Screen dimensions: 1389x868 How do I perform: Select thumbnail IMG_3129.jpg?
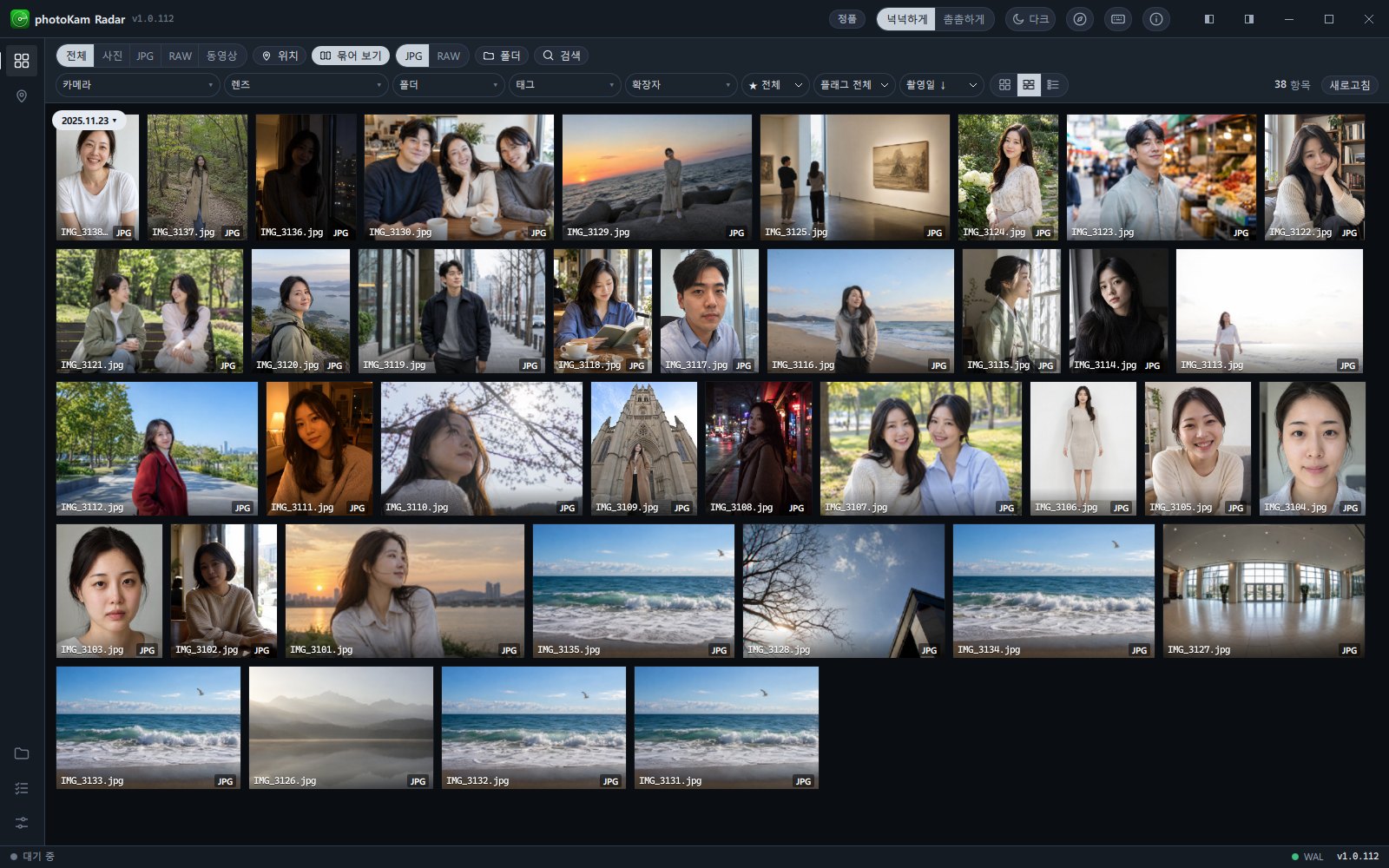657,177
